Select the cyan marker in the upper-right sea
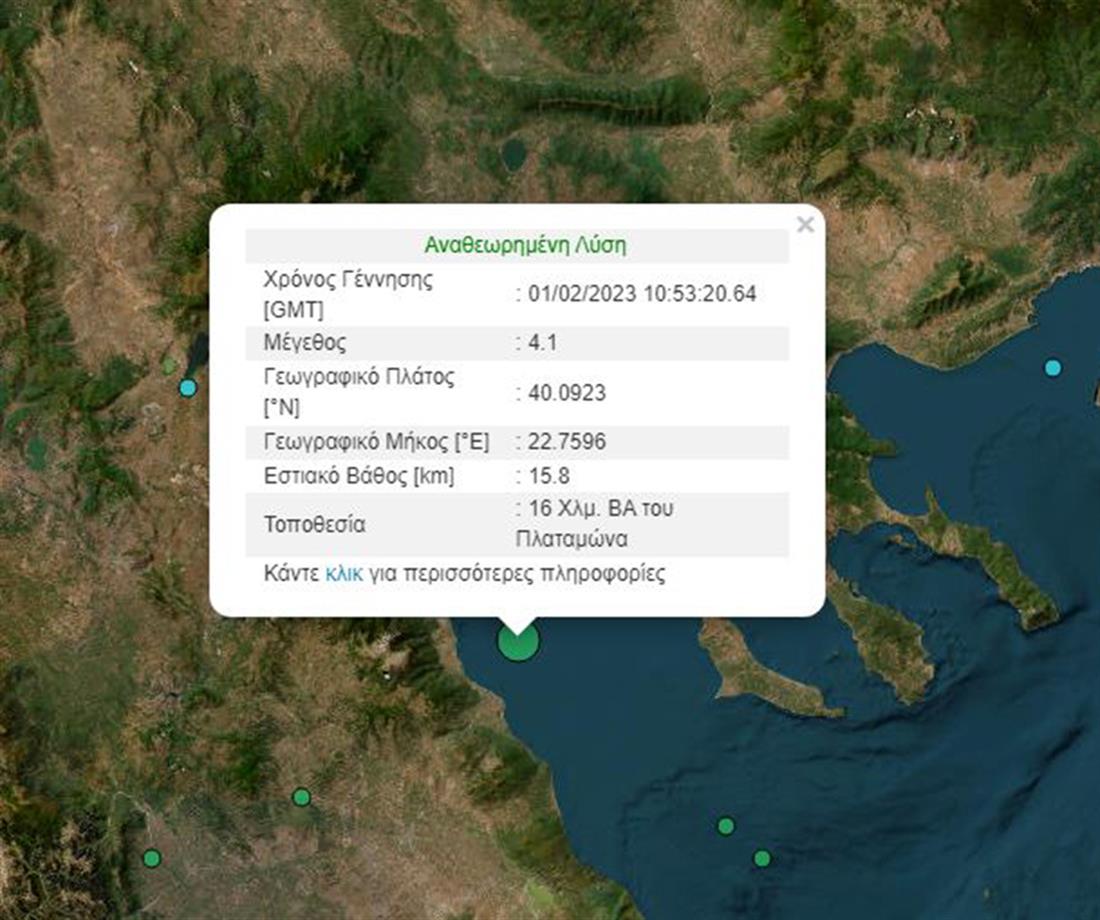Image resolution: width=1100 pixels, height=920 pixels. (x=1052, y=368)
